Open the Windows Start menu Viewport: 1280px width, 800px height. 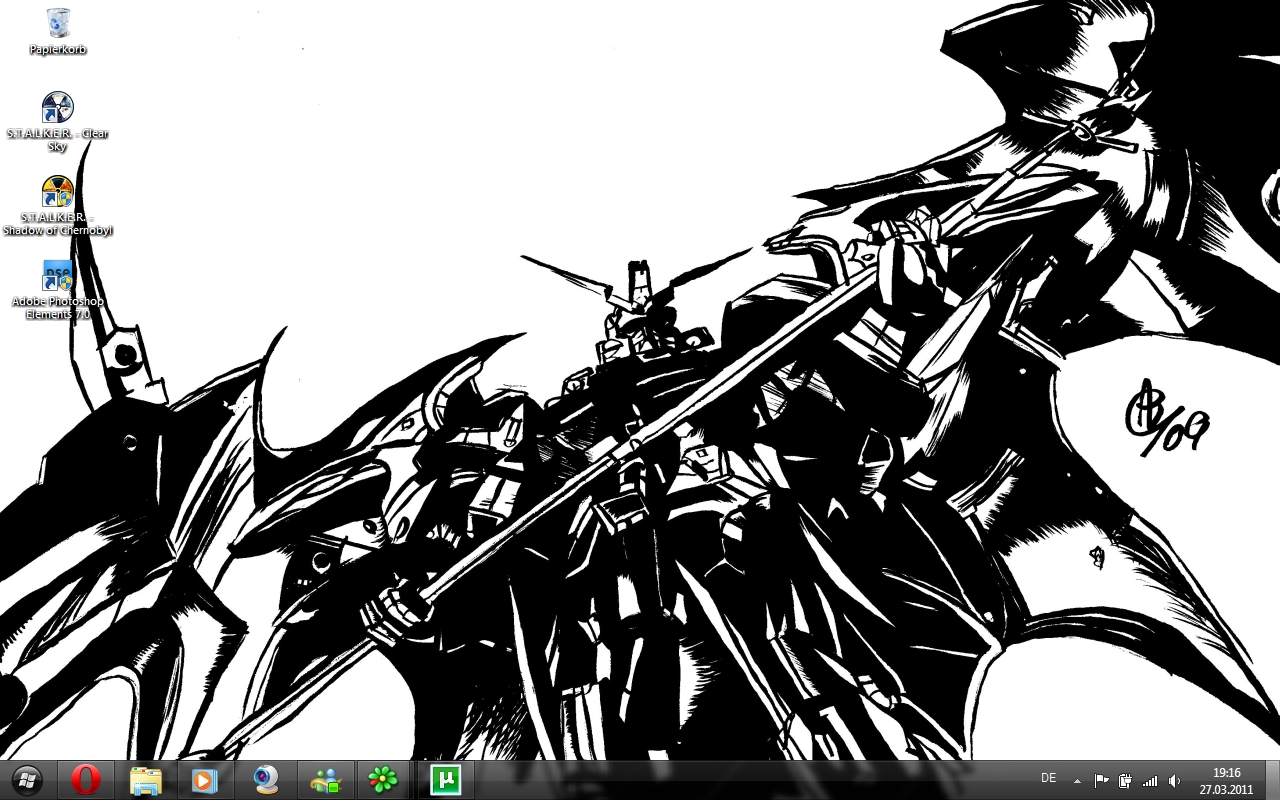click(x=27, y=780)
